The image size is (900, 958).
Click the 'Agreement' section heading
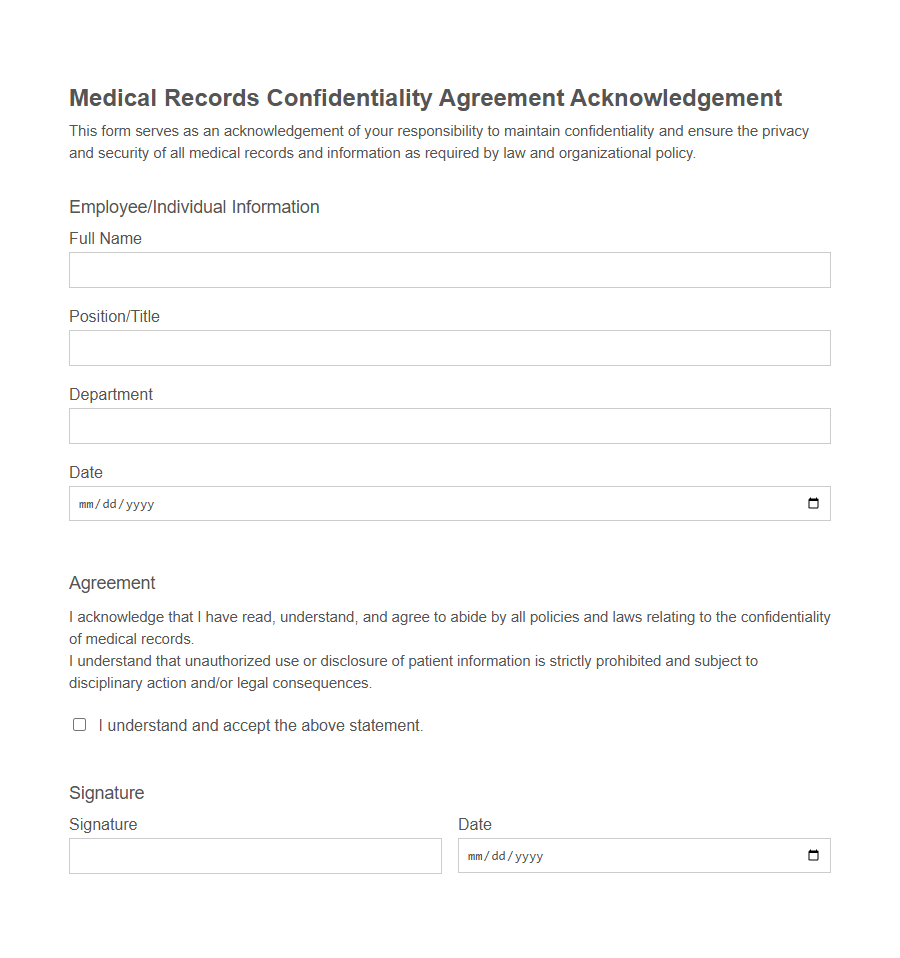[x=112, y=583]
